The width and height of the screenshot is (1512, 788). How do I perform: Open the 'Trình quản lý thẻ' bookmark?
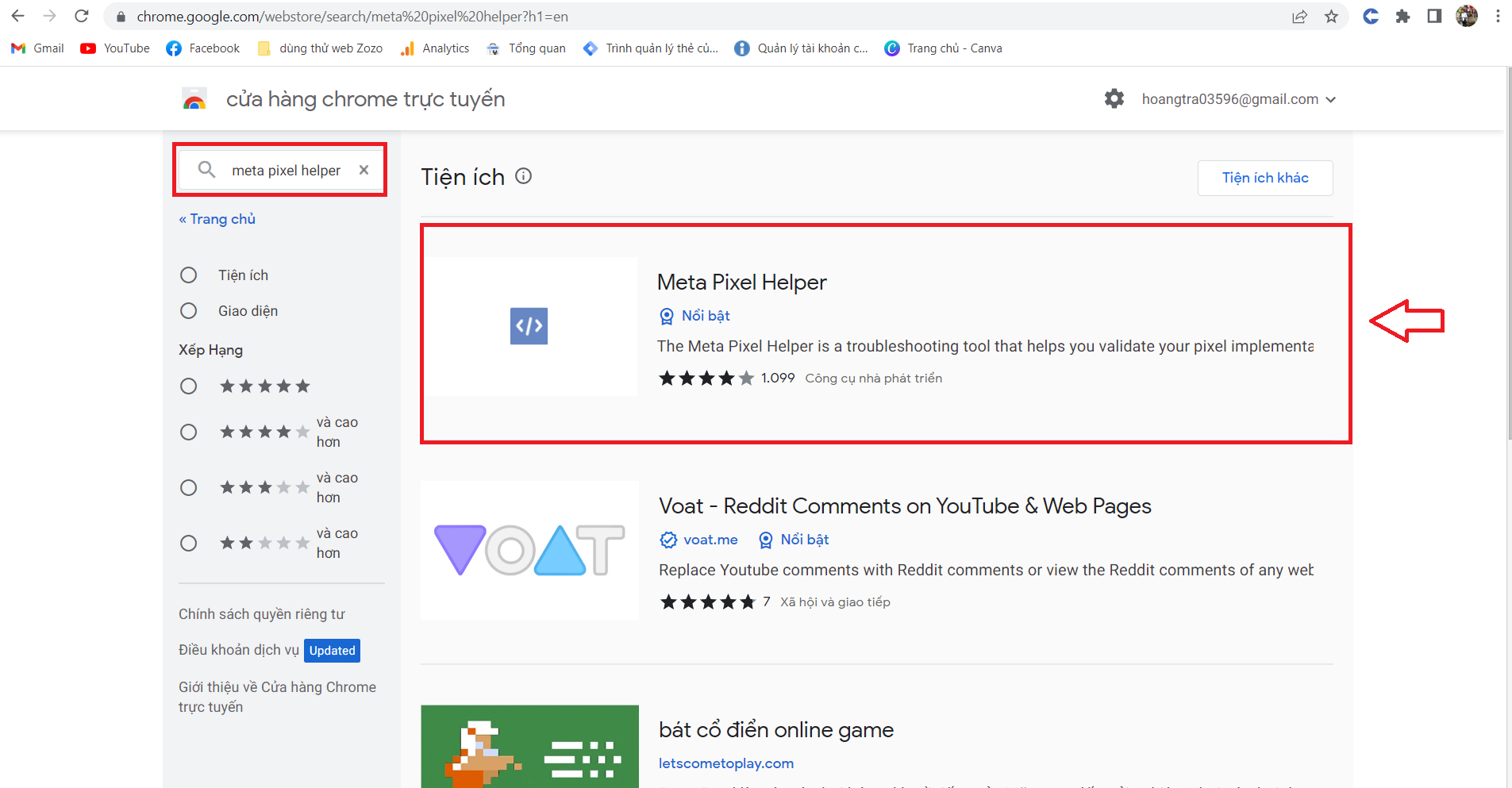click(x=651, y=48)
